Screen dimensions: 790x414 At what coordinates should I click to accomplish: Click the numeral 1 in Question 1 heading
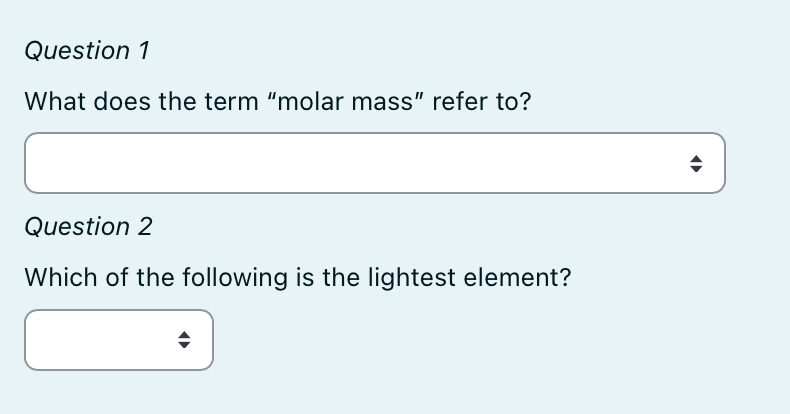(x=144, y=51)
